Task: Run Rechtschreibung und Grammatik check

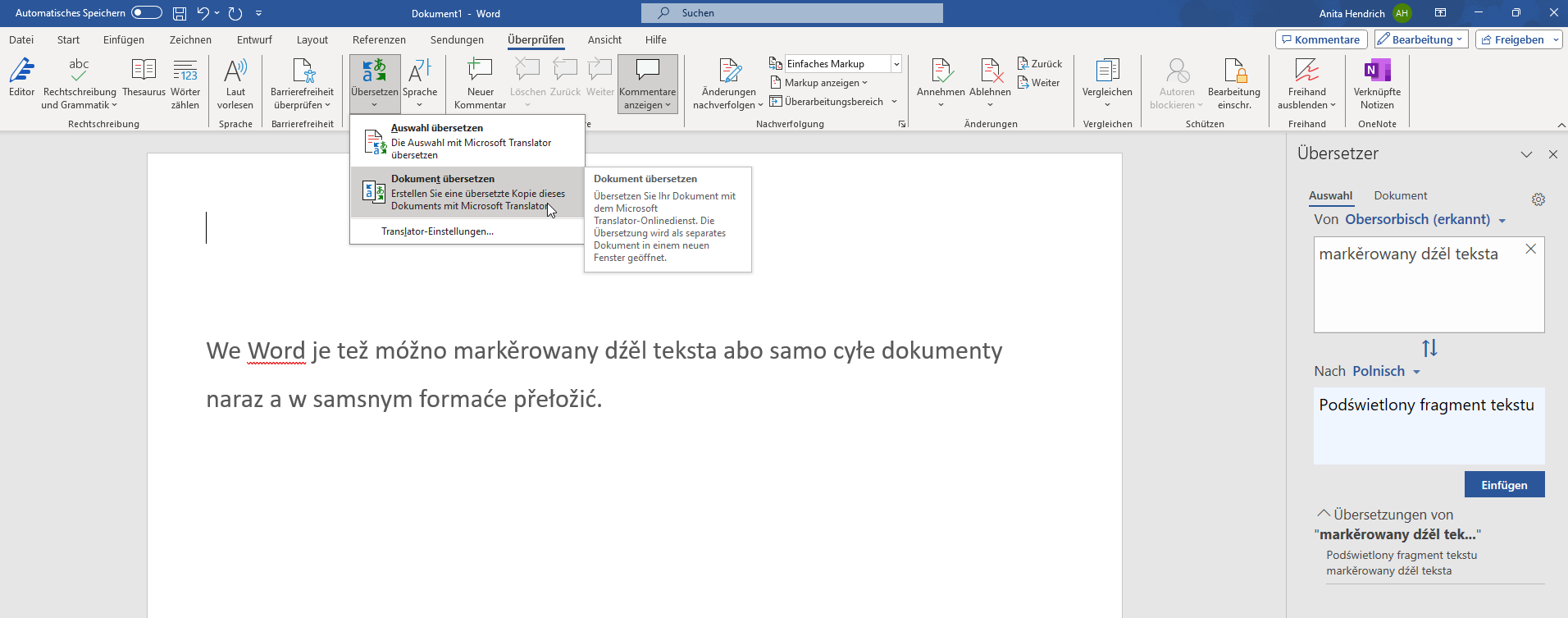Action: (80, 84)
